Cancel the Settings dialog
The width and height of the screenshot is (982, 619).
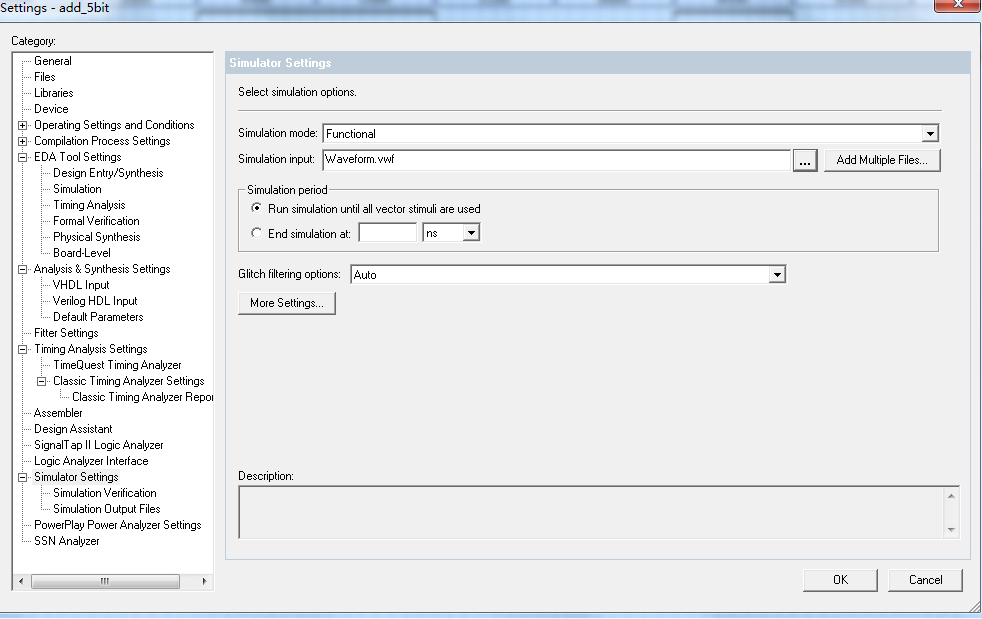point(925,580)
